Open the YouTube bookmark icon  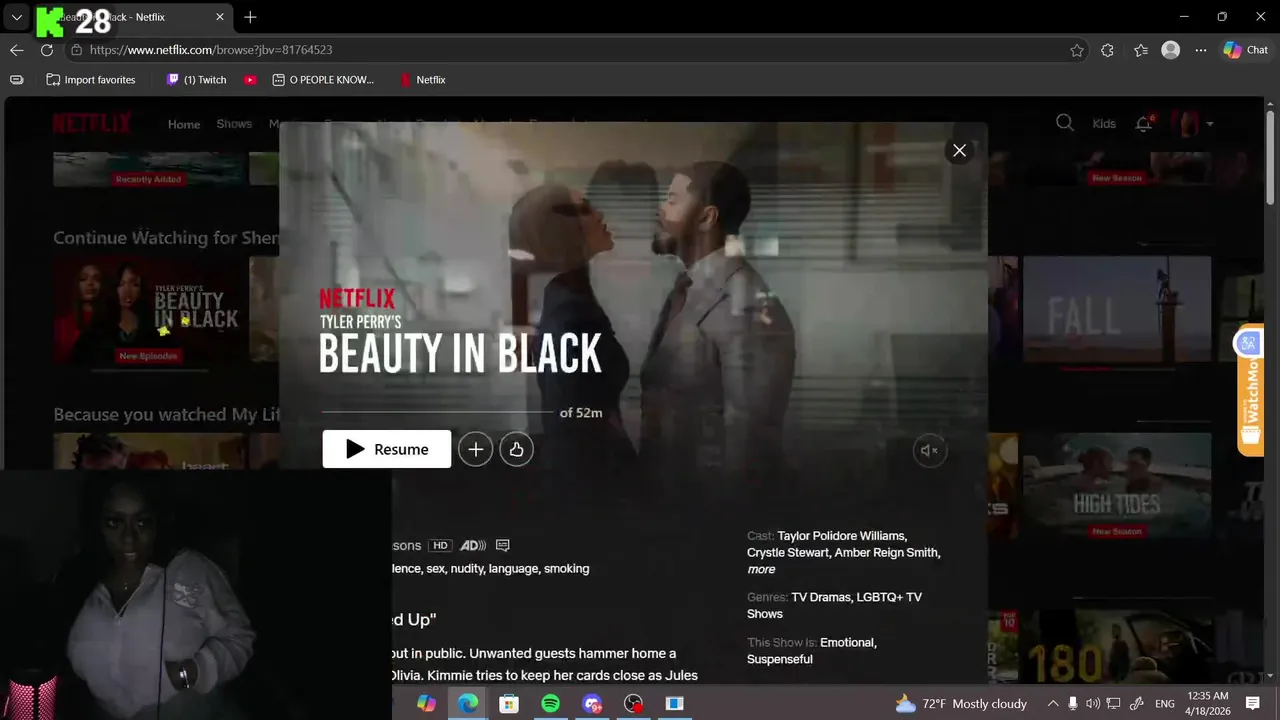[x=250, y=80]
